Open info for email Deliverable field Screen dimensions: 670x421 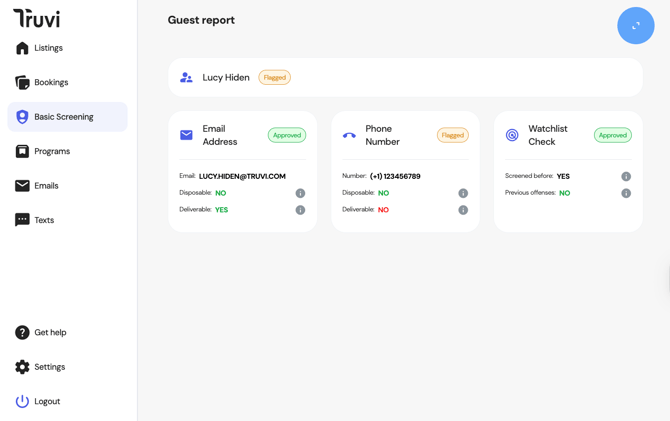[300, 210]
